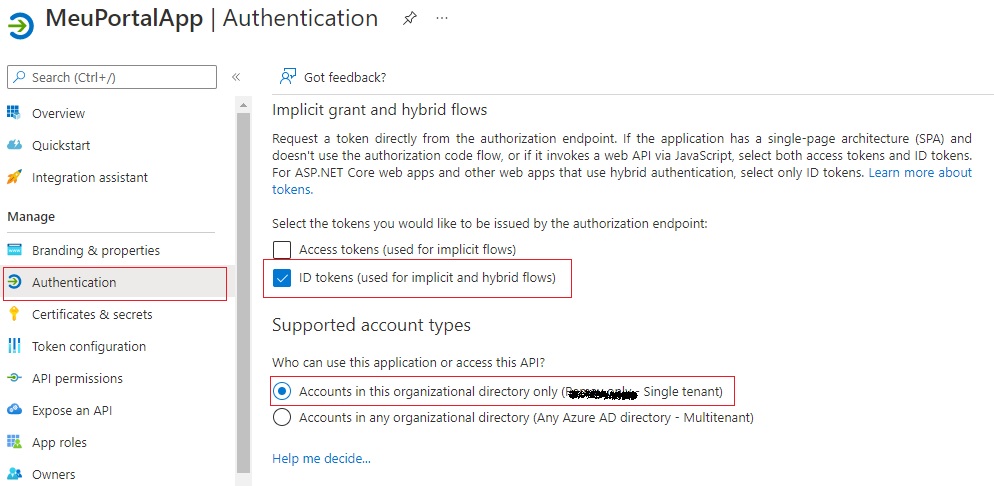This screenshot has width=994, height=486.
Task: Open the more options ellipsis in the header
Action: 442,18
